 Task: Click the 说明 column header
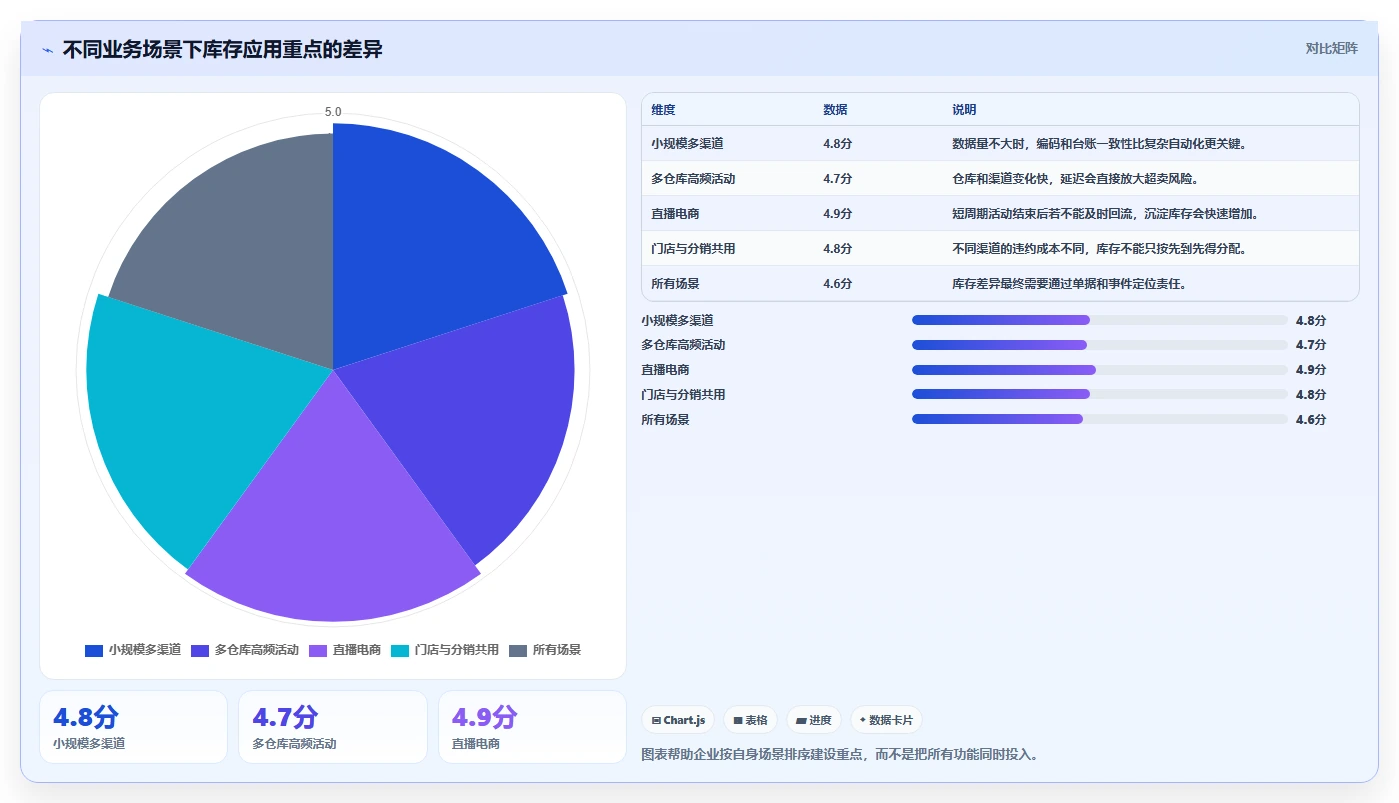tap(964, 110)
